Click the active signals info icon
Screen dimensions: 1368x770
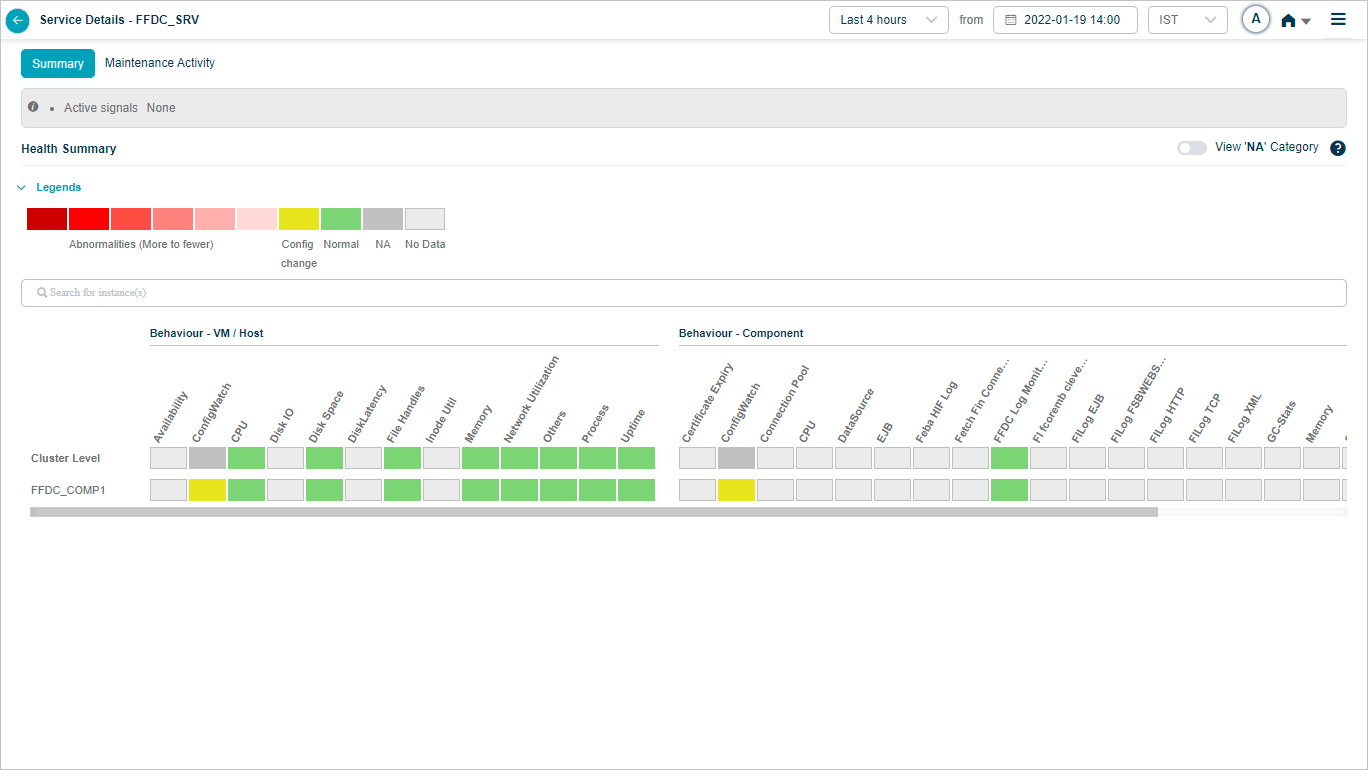[x=33, y=107]
